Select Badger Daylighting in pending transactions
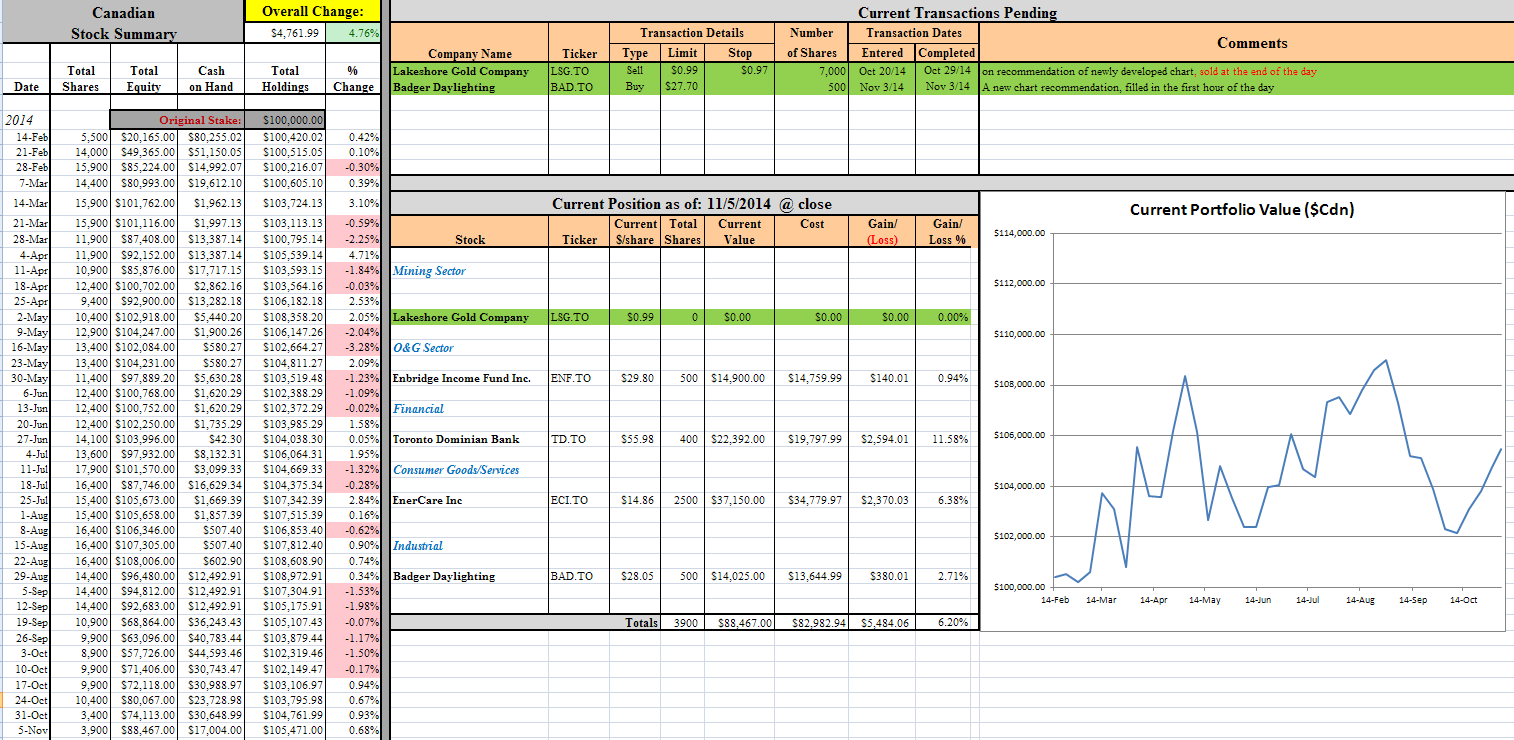The height and width of the screenshot is (740, 1514). pyautogui.click(x=469, y=87)
